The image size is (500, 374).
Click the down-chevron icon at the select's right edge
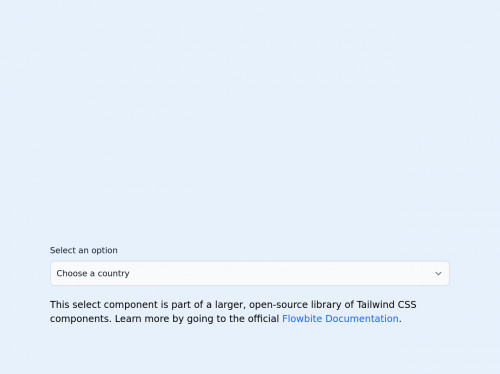438,274
